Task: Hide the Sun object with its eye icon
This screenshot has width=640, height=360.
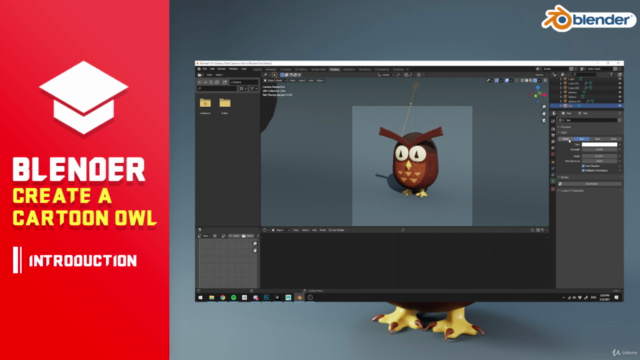Action: click(x=620, y=106)
